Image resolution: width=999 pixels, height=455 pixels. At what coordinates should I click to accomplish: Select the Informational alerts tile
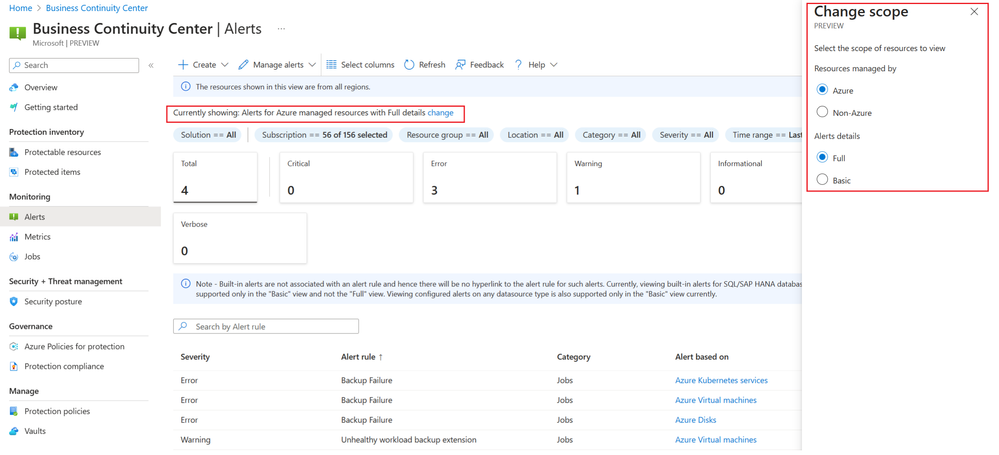(x=756, y=178)
